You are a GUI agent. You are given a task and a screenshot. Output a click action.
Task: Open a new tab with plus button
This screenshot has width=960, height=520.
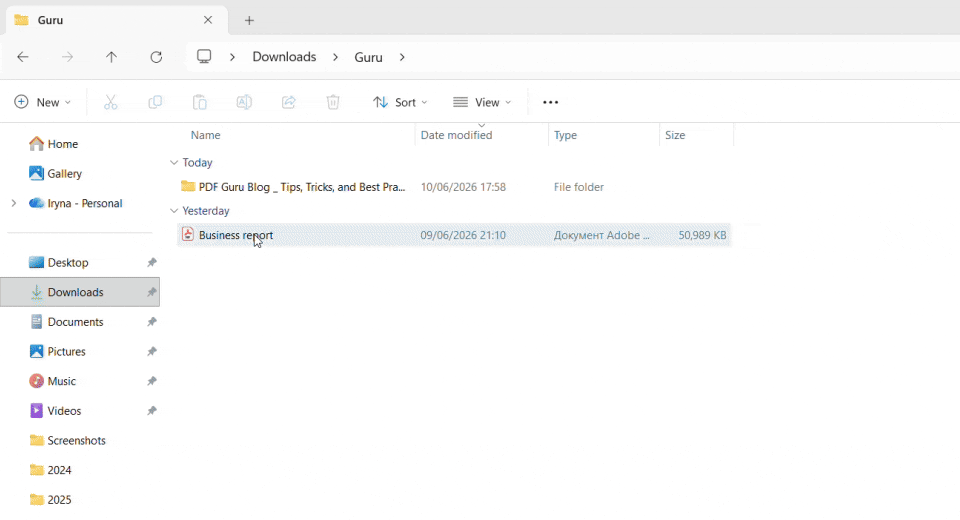pos(249,20)
